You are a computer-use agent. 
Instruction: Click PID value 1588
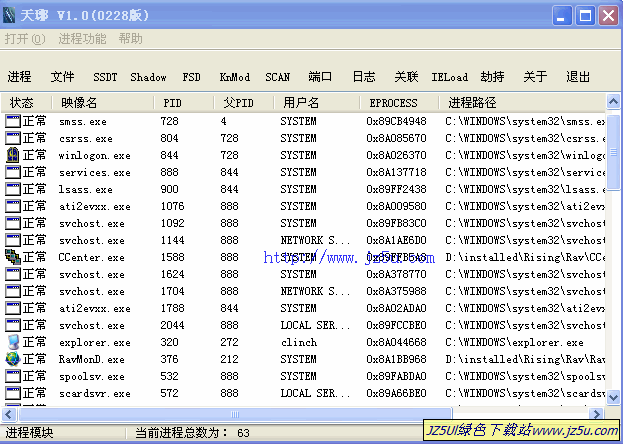[x=172, y=257]
